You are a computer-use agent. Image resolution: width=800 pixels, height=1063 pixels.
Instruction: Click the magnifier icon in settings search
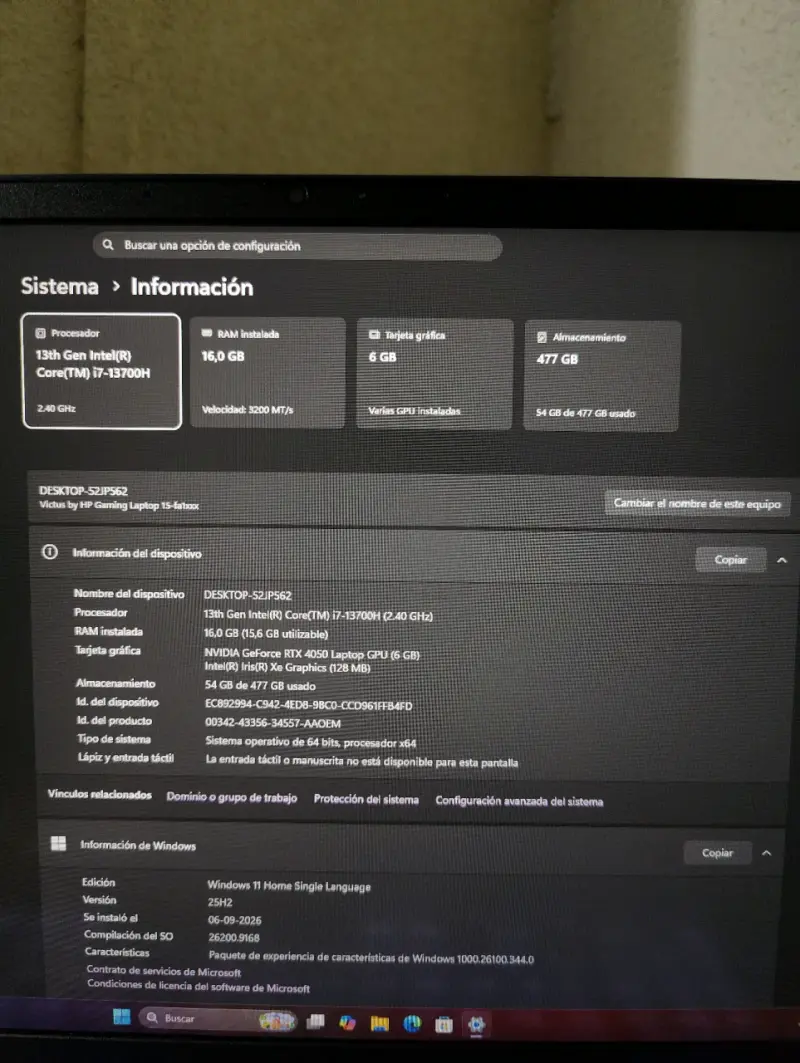tap(108, 244)
